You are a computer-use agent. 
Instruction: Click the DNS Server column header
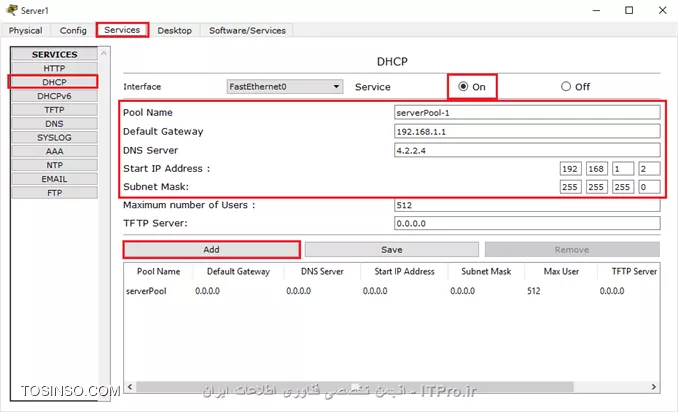coord(322,271)
